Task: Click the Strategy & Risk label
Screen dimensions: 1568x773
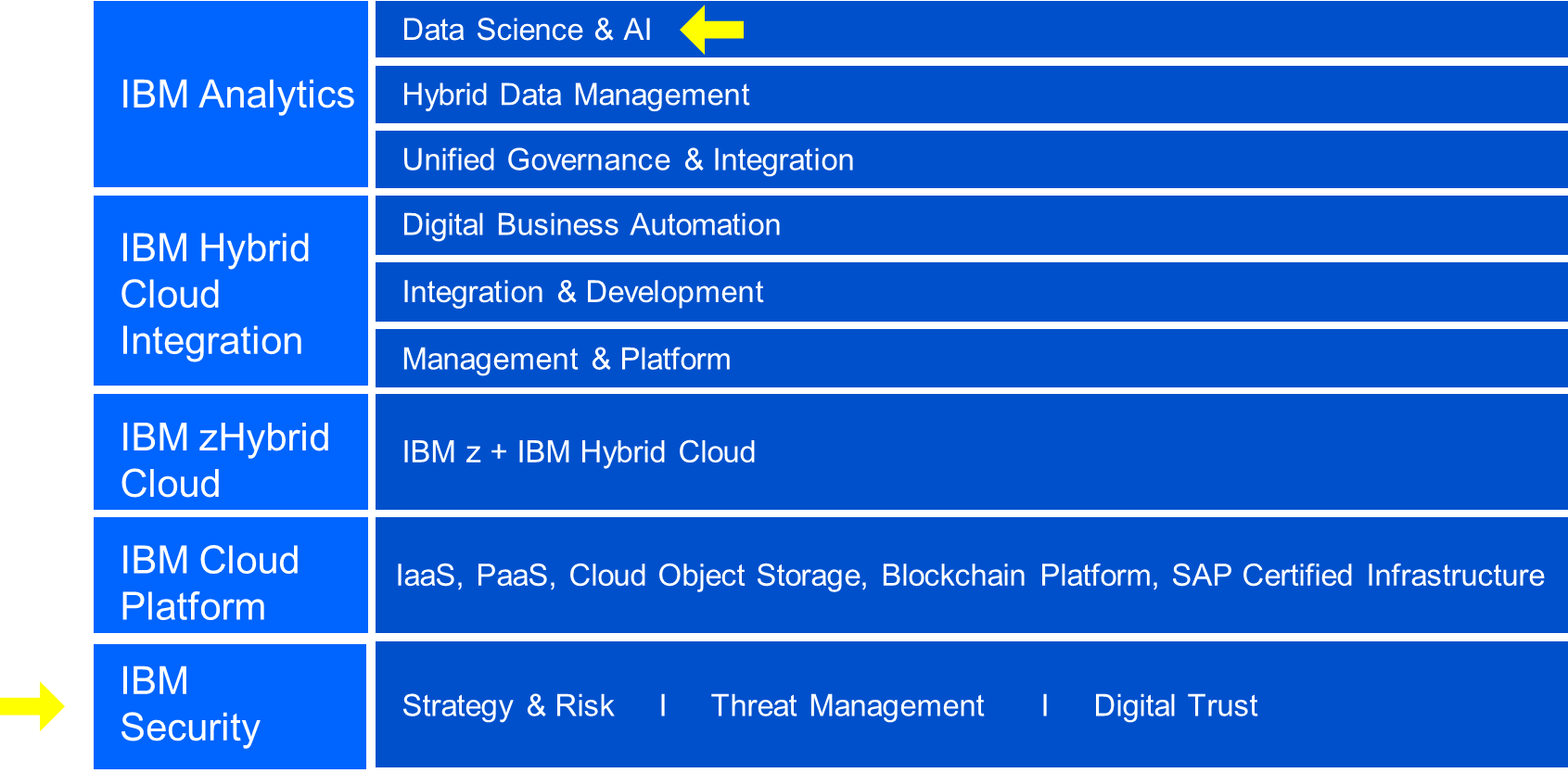Action: point(508,706)
